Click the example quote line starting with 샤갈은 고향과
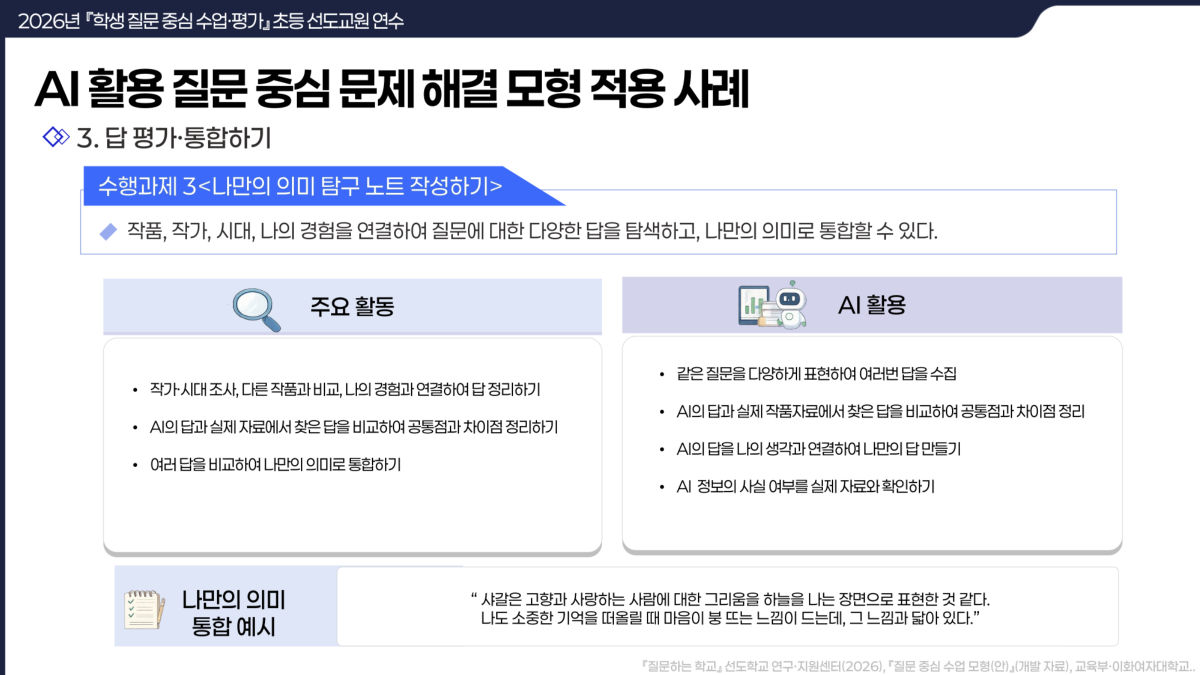Viewport: 1200px width, 675px height. 729,599
